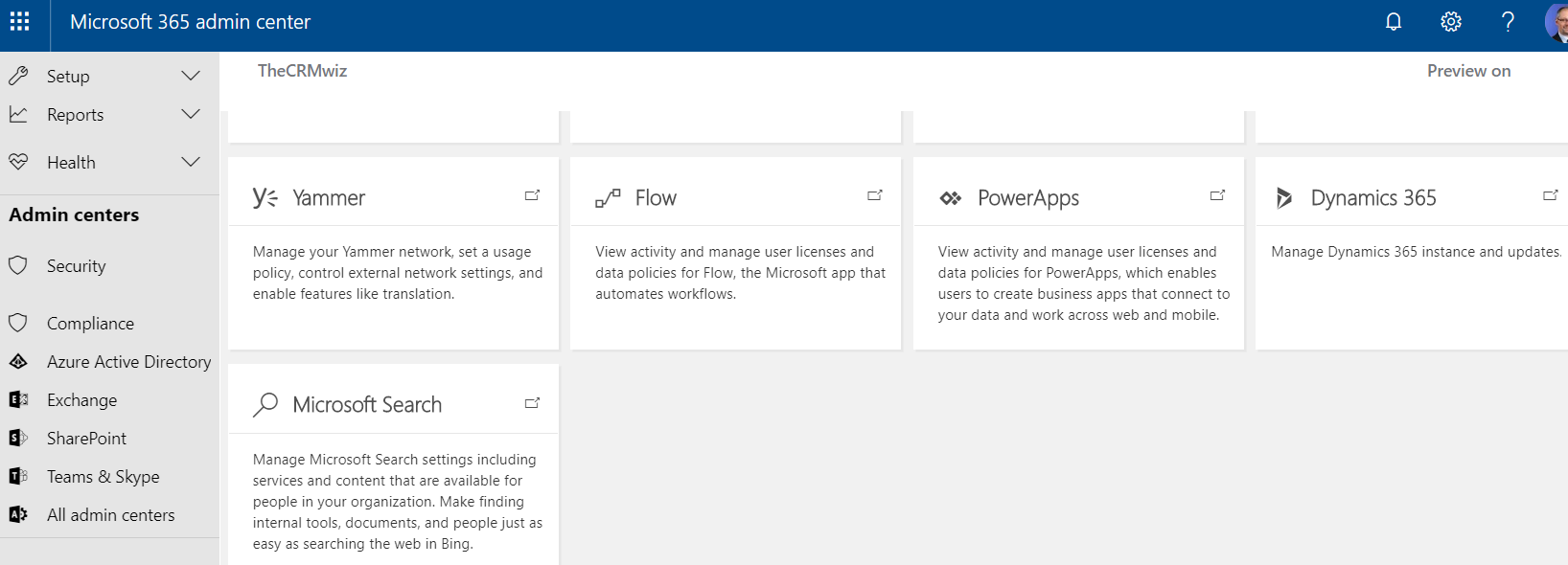Expand the Reports menu chevron

[x=191, y=114]
